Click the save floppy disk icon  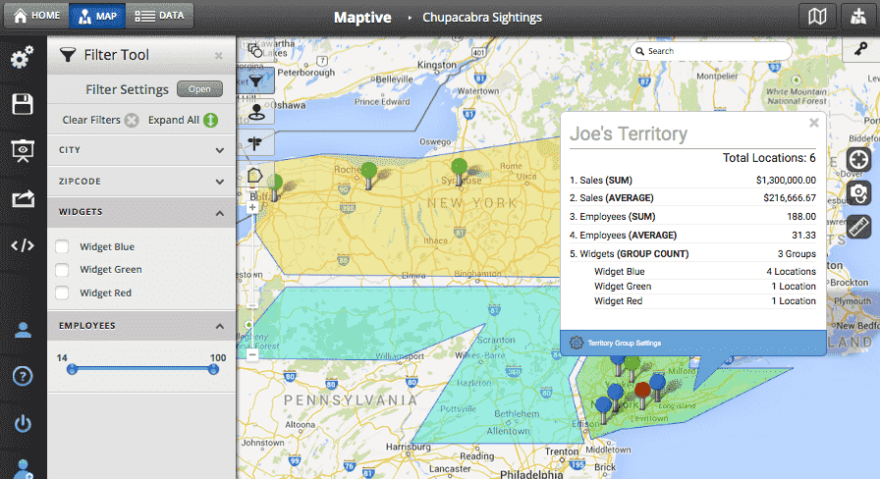coord(22,104)
